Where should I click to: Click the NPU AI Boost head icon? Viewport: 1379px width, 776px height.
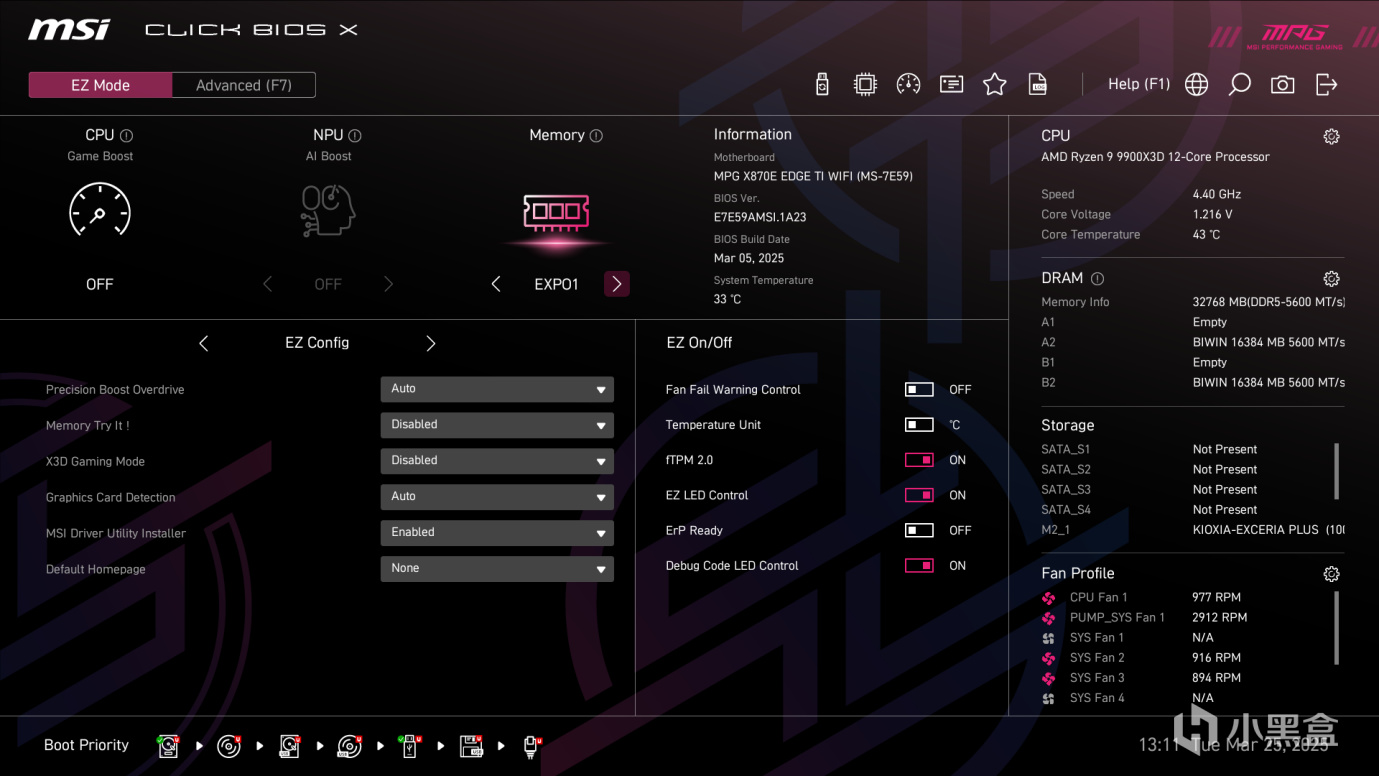pyautogui.click(x=328, y=211)
